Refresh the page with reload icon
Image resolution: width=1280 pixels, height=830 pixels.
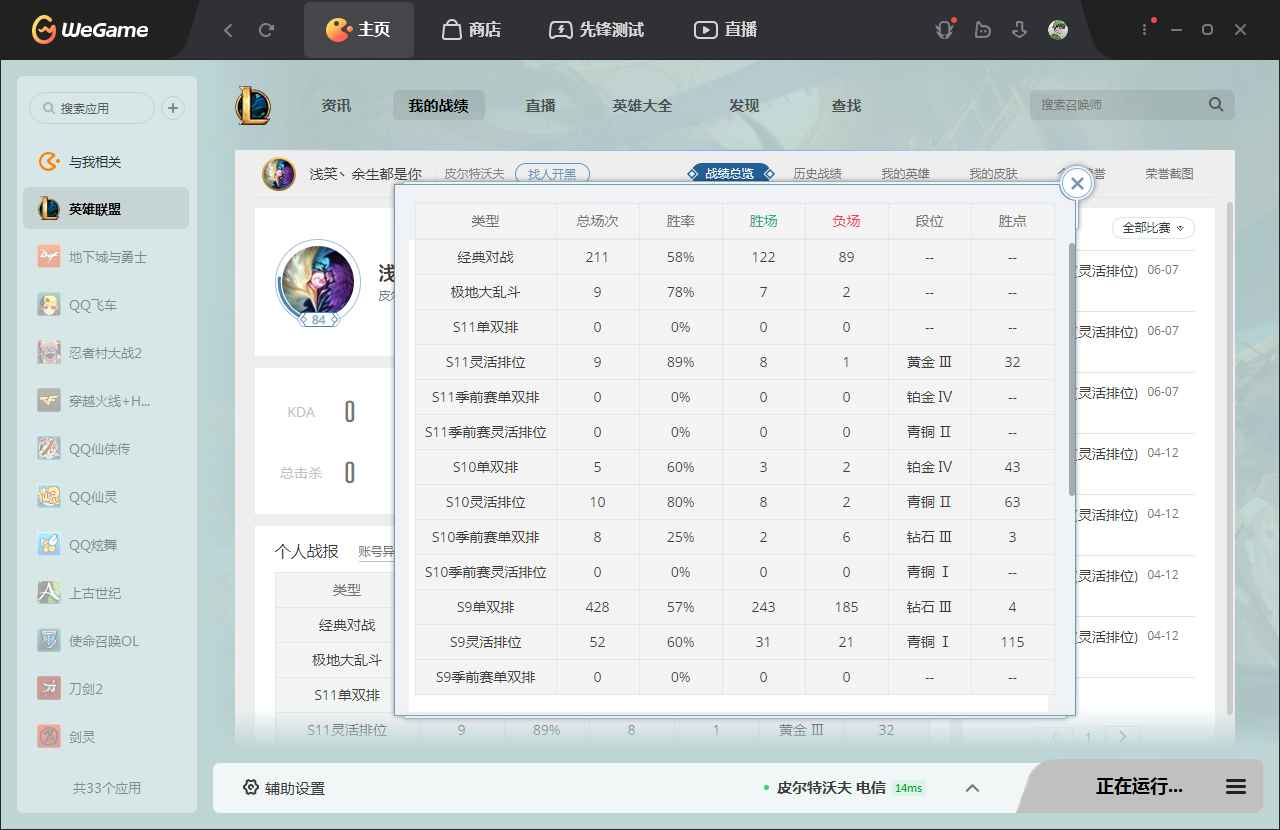[266, 30]
